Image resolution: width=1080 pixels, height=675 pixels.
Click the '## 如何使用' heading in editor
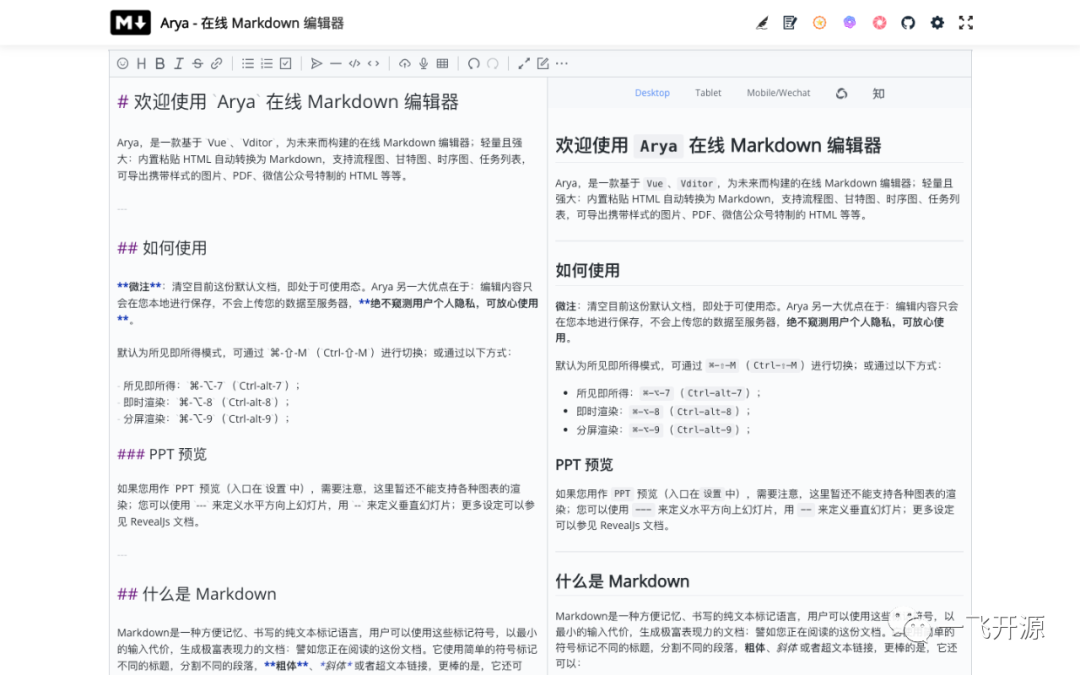click(x=162, y=248)
